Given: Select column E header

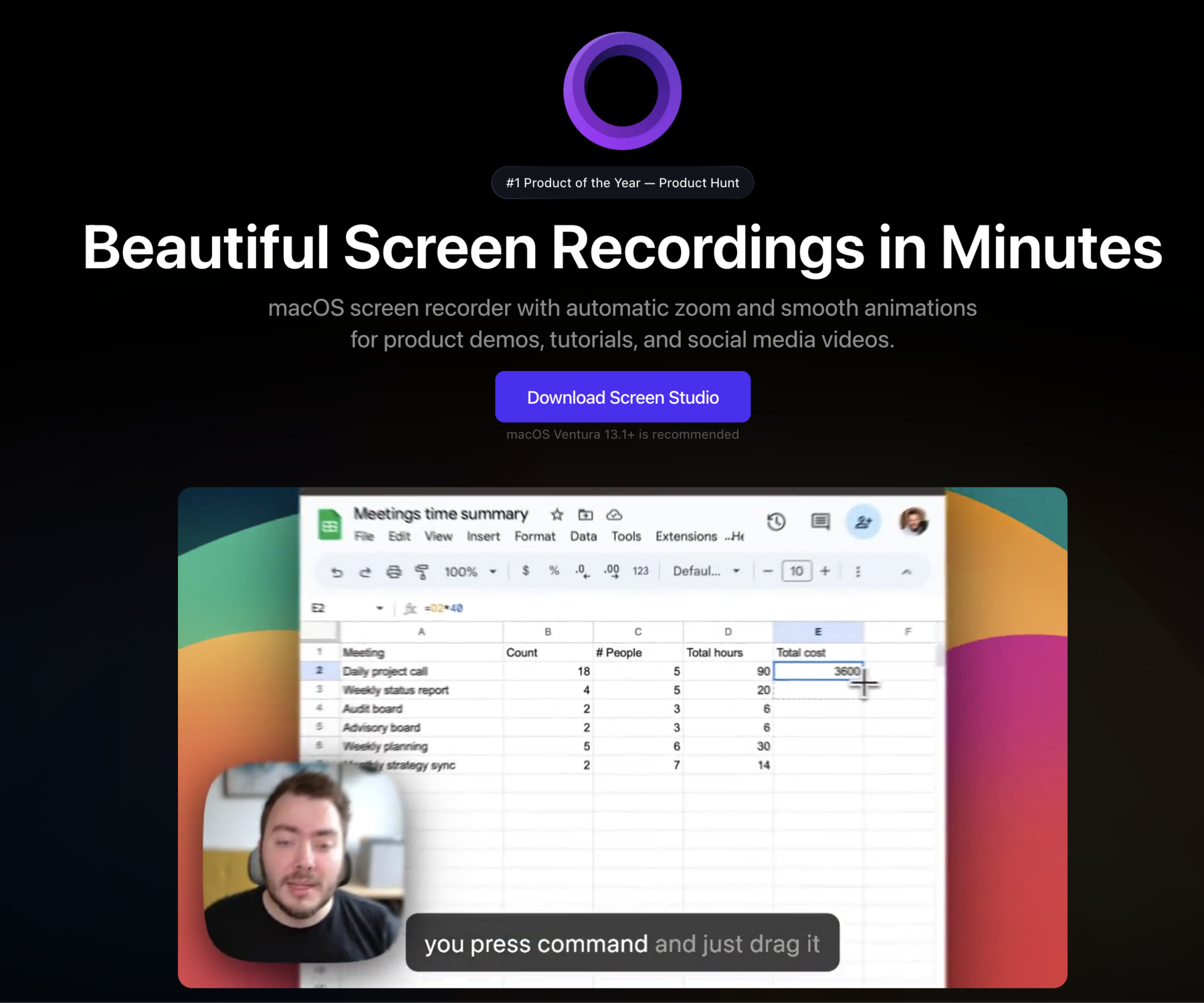Looking at the screenshot, I should click(x=818, y=632).
